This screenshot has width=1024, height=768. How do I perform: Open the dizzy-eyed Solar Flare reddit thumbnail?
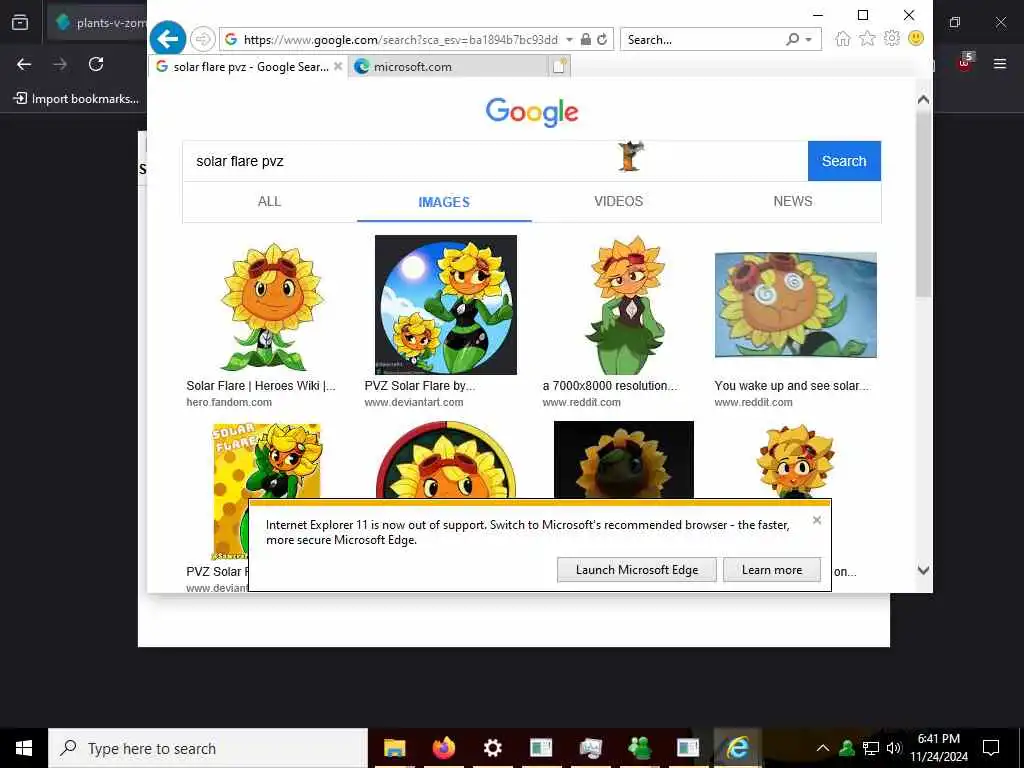point(795,305)
